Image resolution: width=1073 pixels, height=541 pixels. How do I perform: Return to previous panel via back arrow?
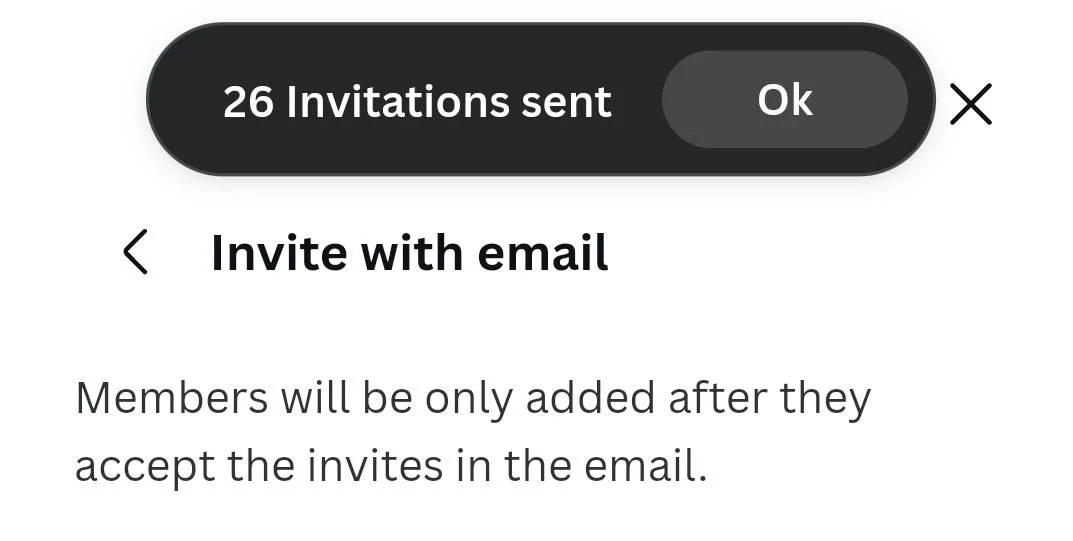(x=135, y=252)
